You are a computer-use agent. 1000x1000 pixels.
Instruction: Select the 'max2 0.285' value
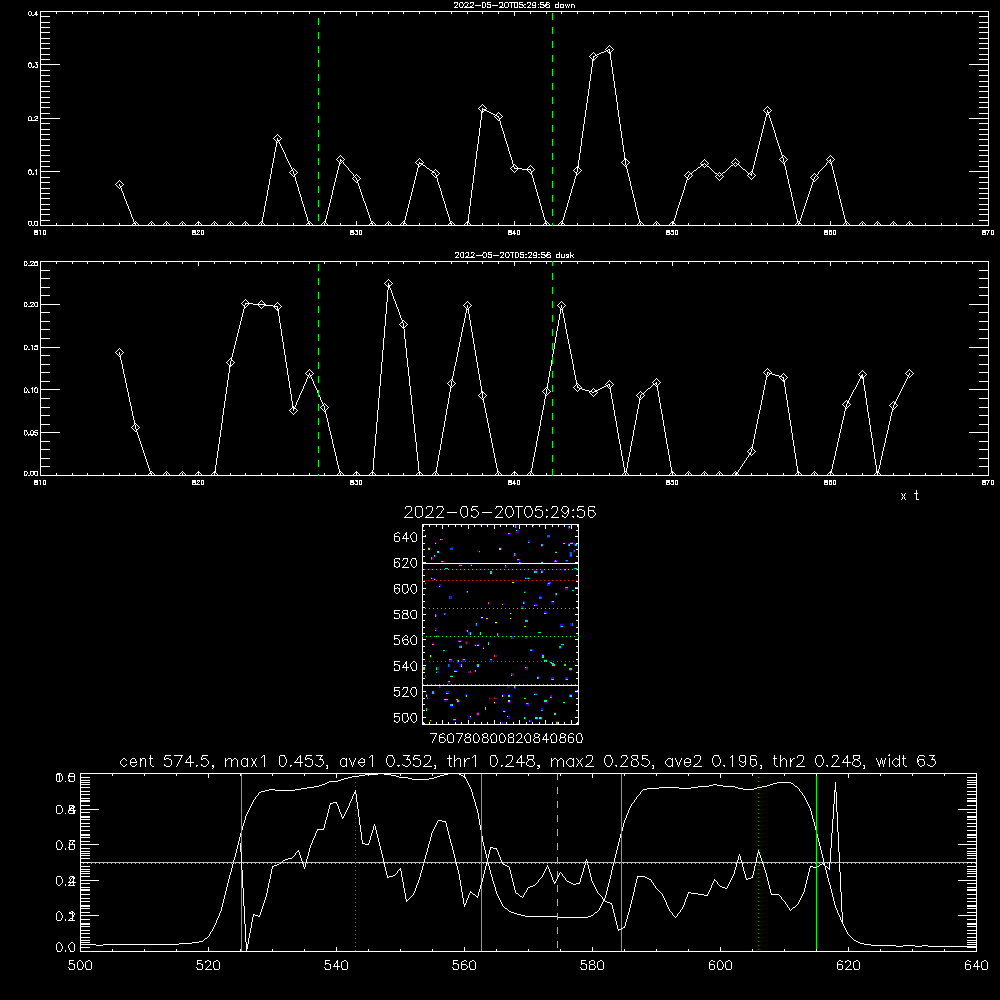pos(601,761)
